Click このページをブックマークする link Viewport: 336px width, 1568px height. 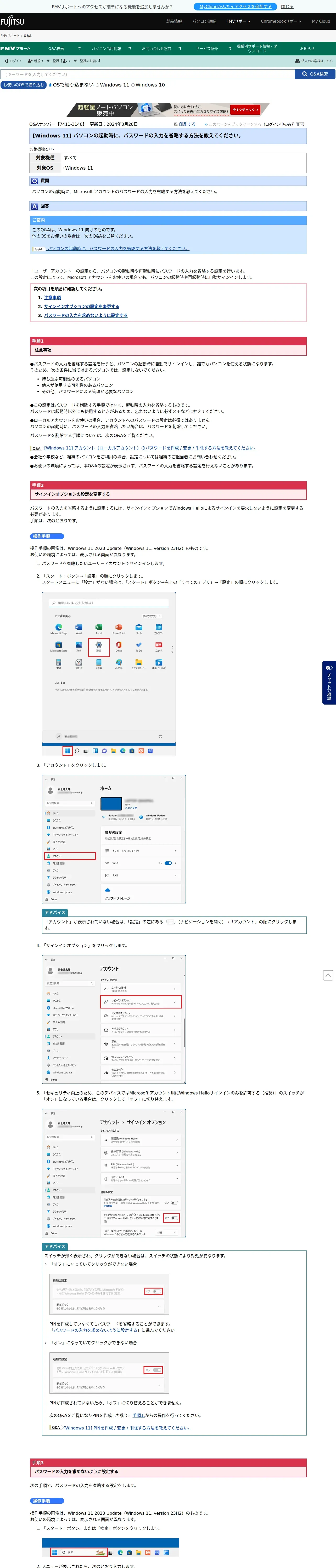click(235, 124)
